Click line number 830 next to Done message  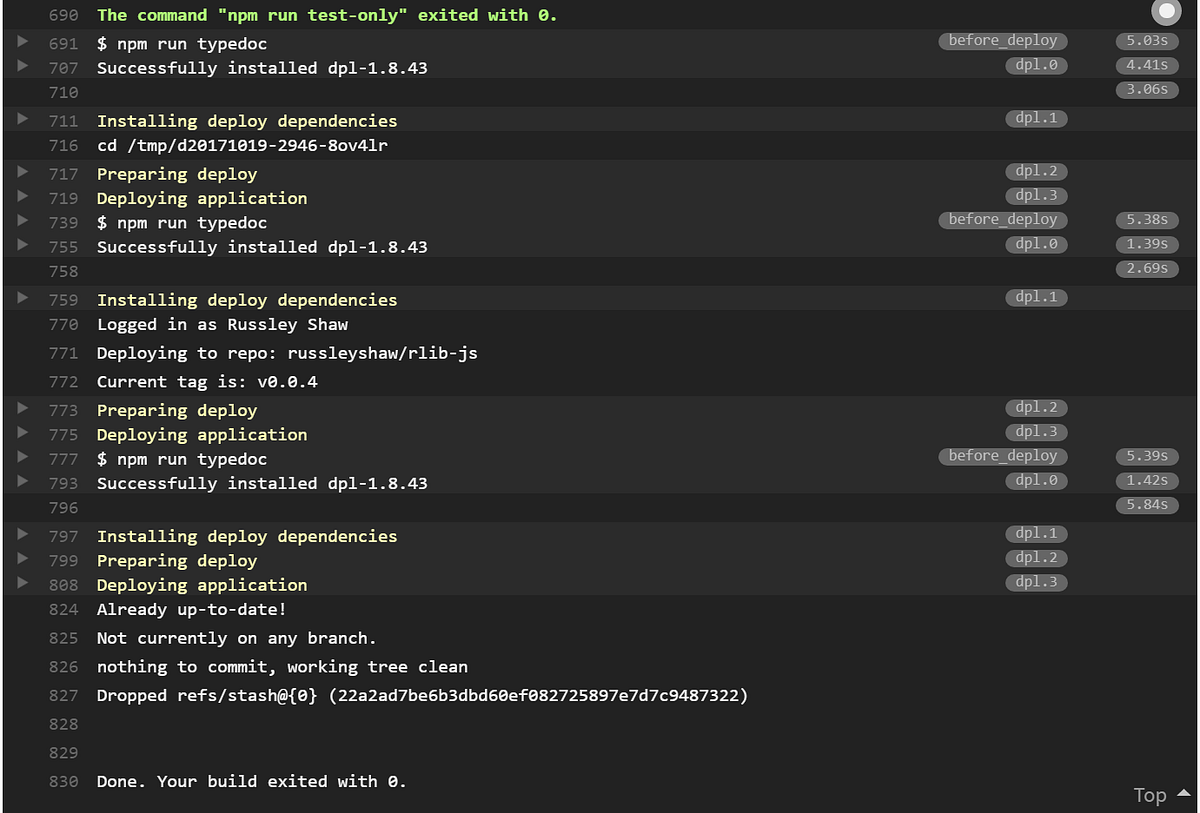pos(63,781)
